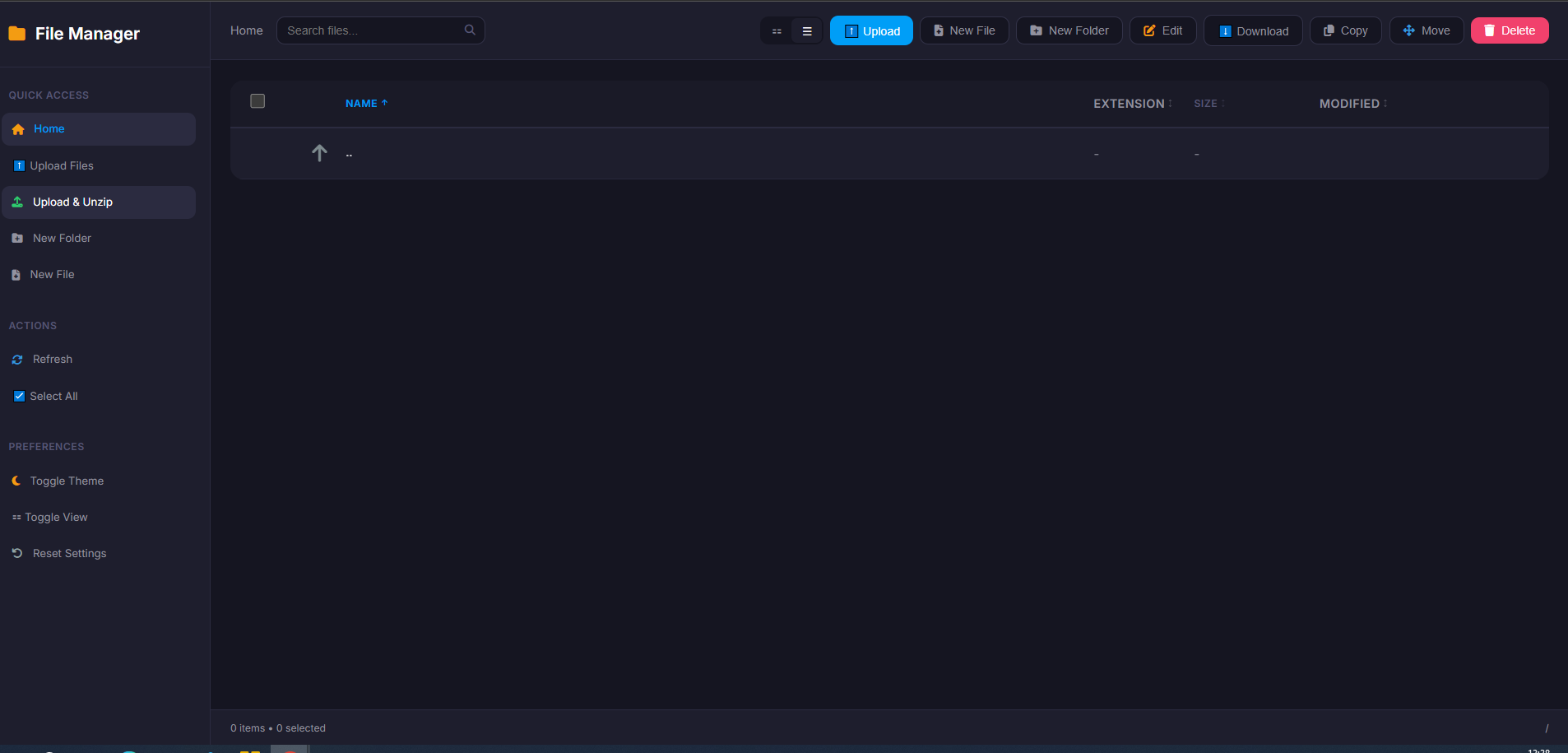Image resolution: width=1568 pixels, height=753 pixels.
Task: Open Upload Files in sidebar
Action: 61,166
